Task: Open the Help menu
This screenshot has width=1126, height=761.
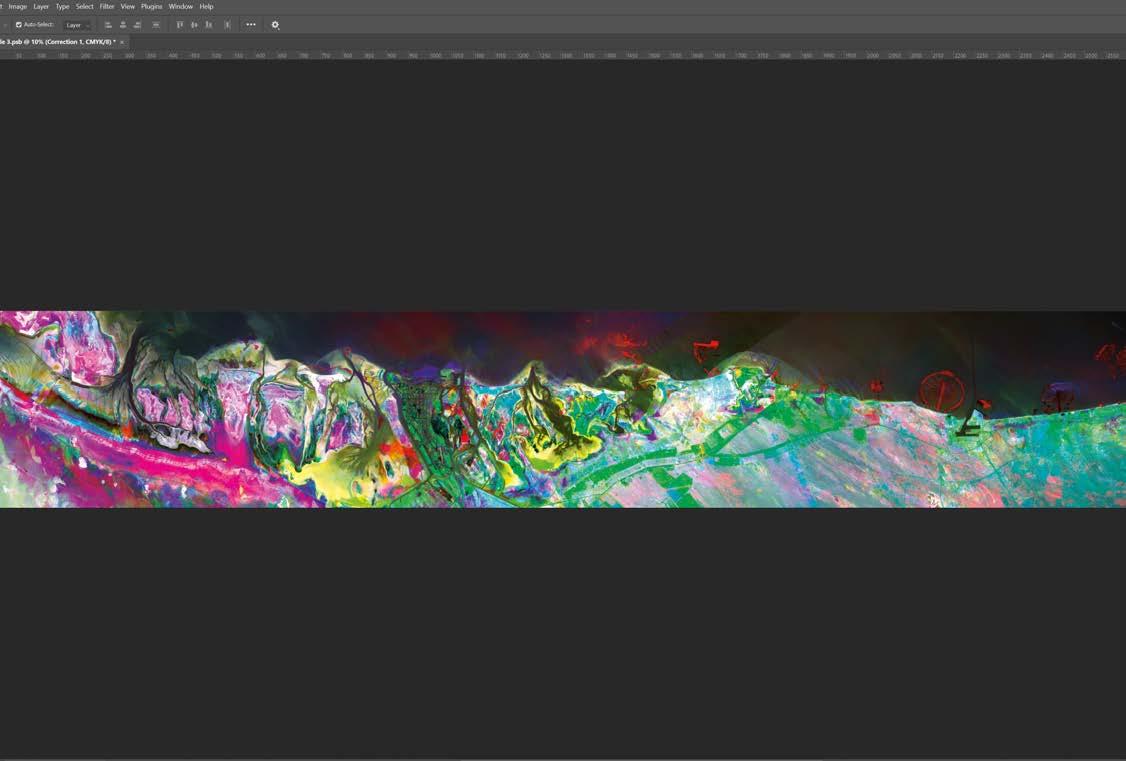Action: click(207, 6)
